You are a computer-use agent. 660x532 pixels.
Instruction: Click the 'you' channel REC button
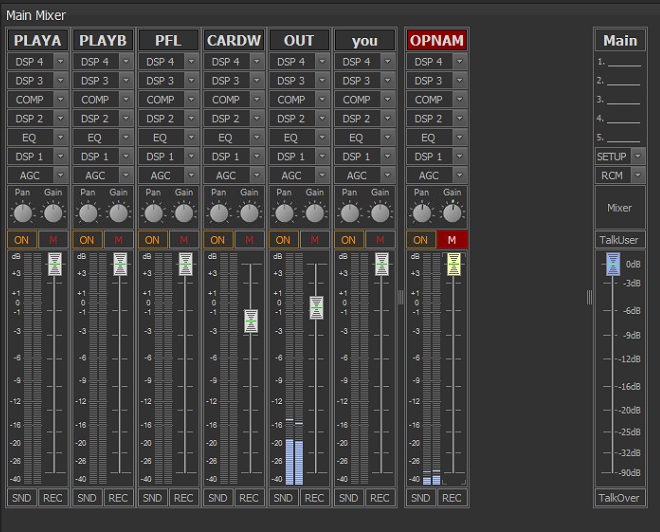(x=380, y=498)
